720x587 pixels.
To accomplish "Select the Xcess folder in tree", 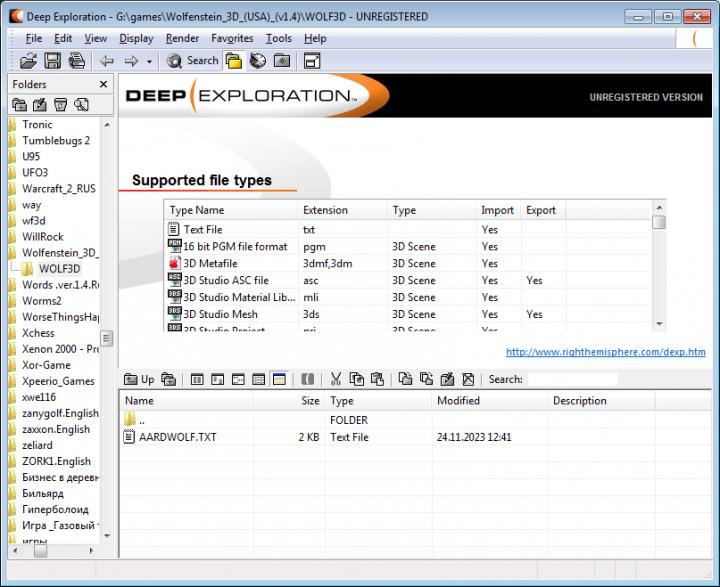I will 38,333.
